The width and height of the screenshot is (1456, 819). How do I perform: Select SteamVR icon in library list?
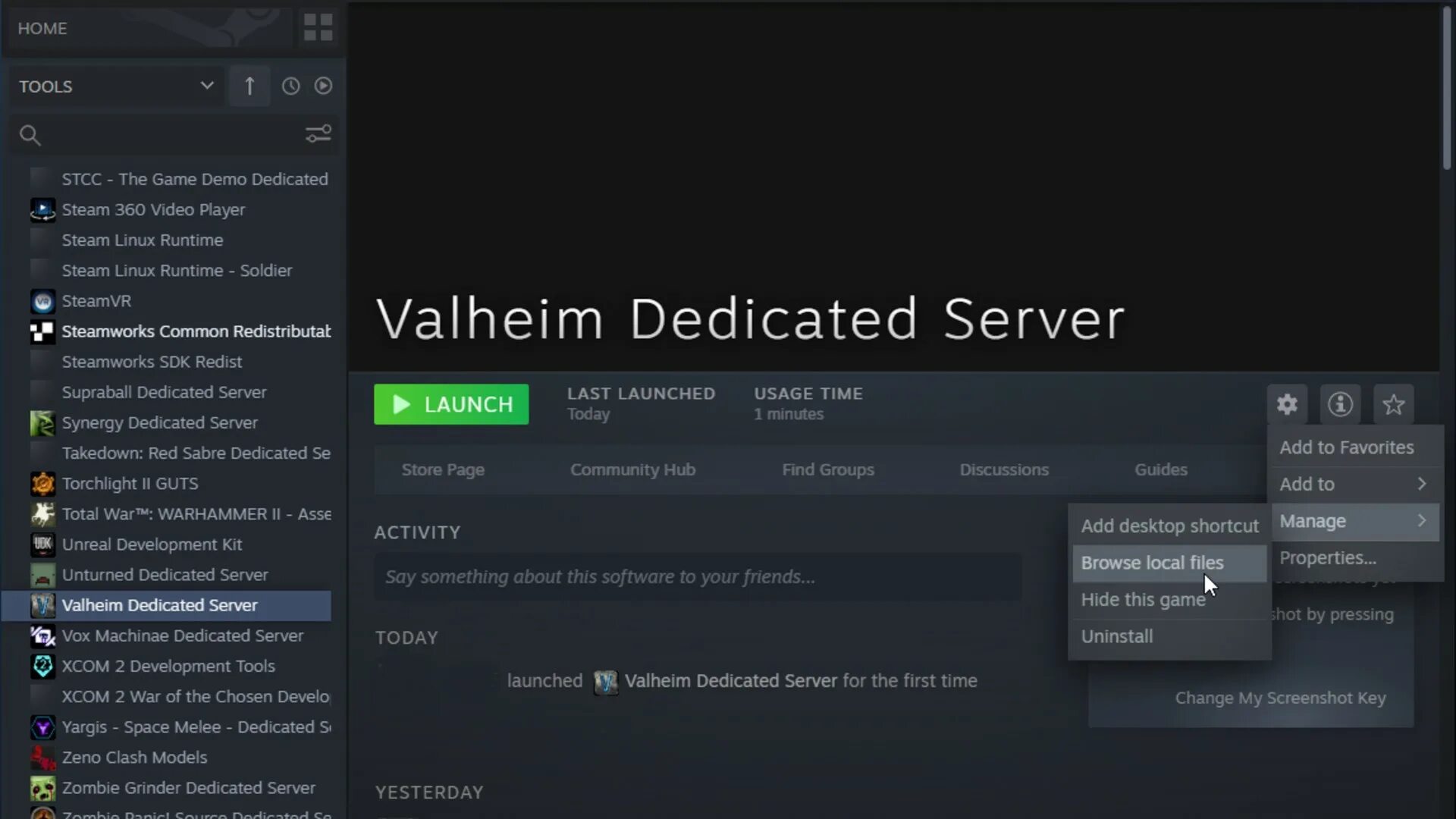pos(42,301)
